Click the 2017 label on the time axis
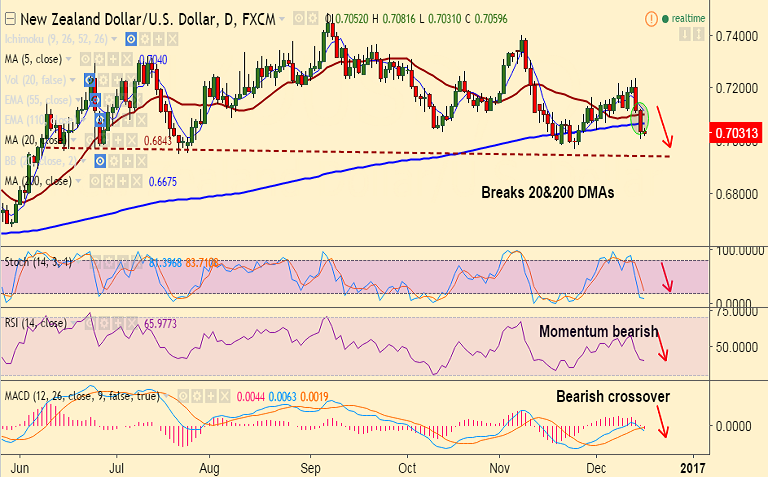The height and width of the screenshot is (478, 768). pyautogui.click(x=694, y=468)
